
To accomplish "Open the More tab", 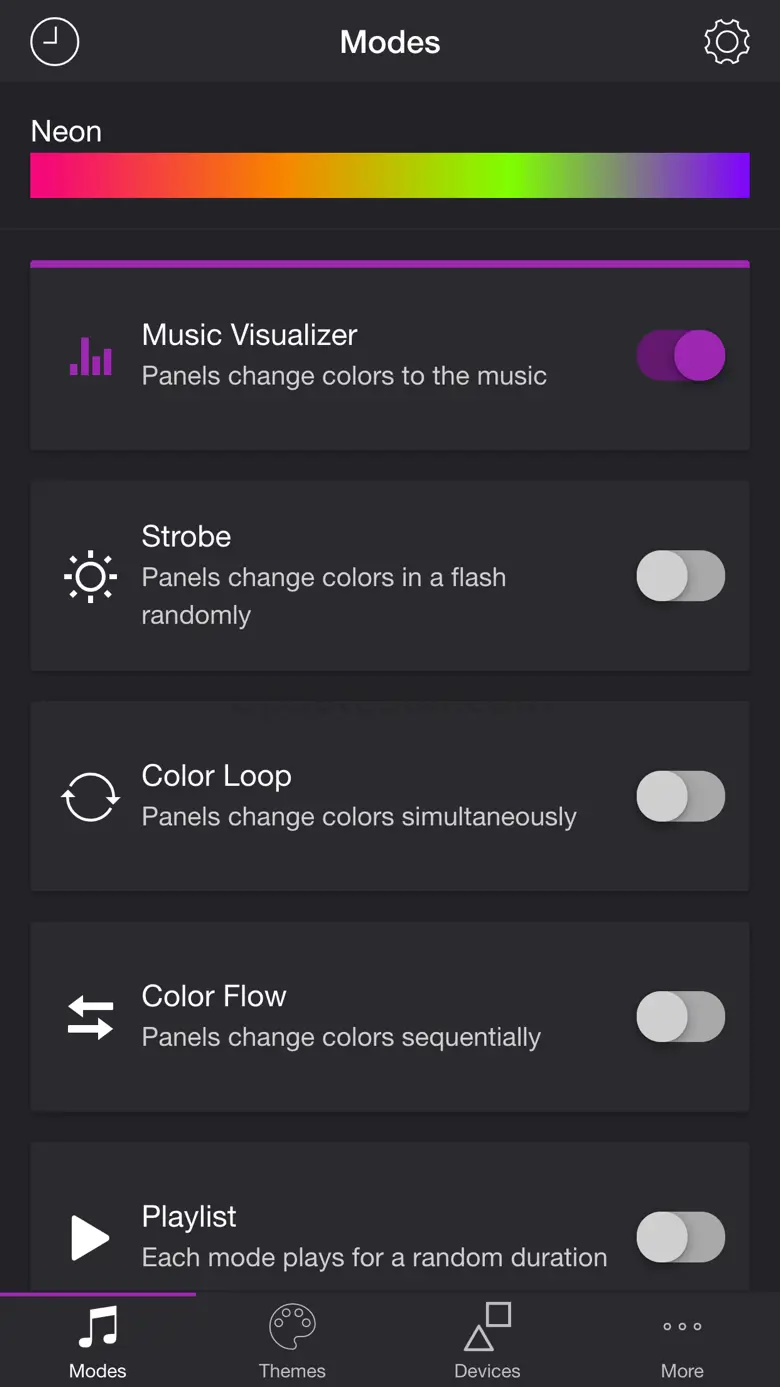I will (682, 1340).
